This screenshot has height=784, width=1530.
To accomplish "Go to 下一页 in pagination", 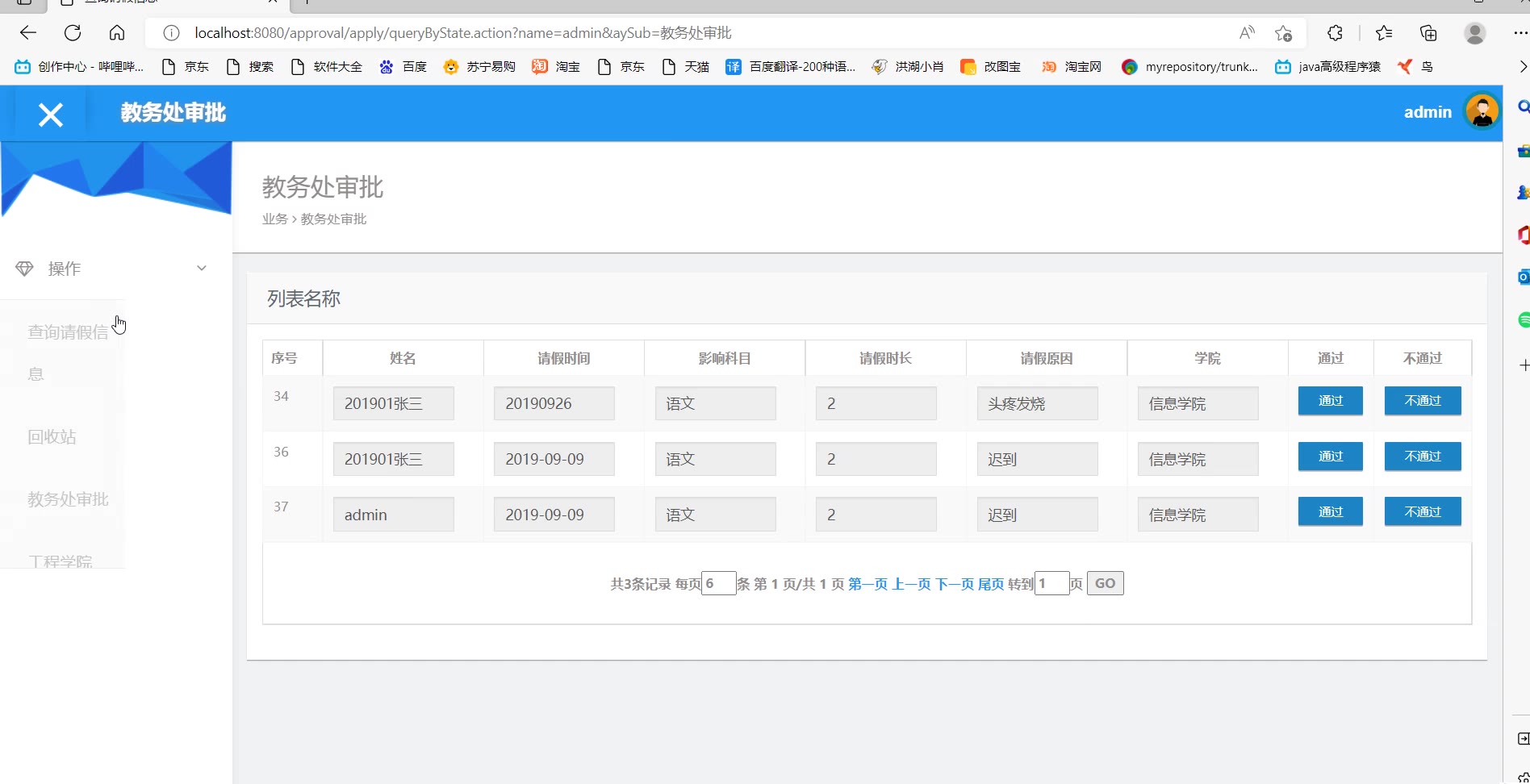I will [955, 584].
